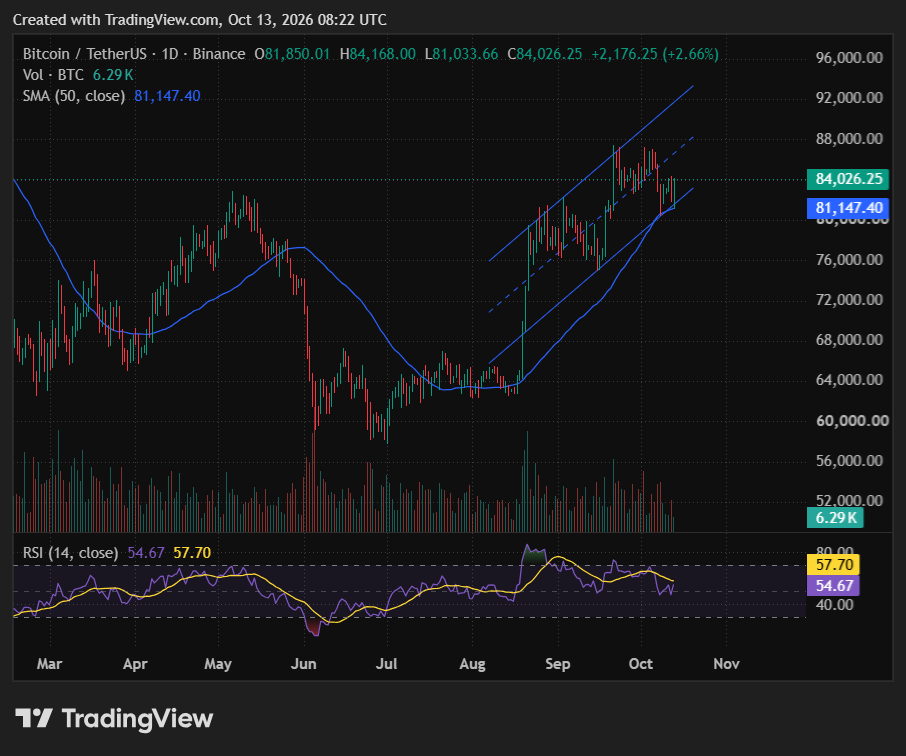Screen dimensions: 906x756
Task: Click the Aug label on time axis
Action: click(472, 664)
